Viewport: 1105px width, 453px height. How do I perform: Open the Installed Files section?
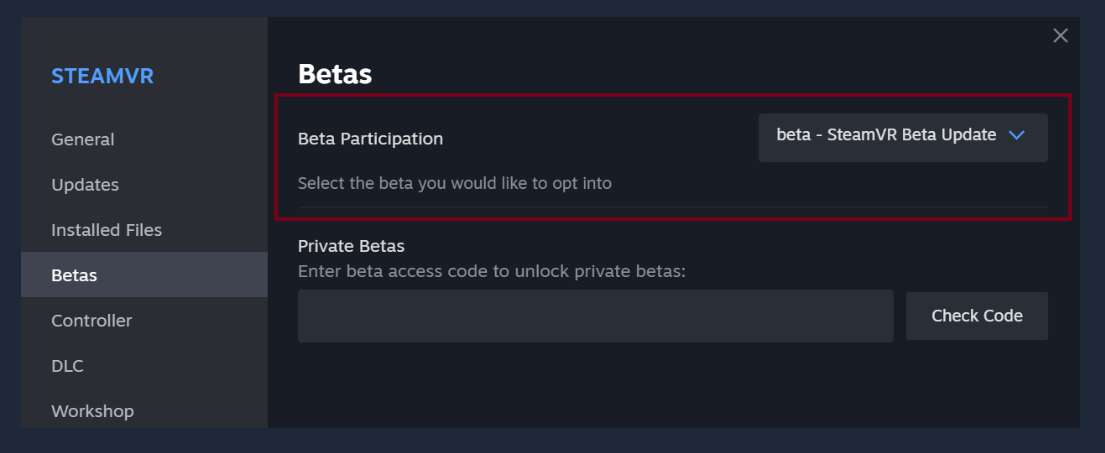[106, 230]
